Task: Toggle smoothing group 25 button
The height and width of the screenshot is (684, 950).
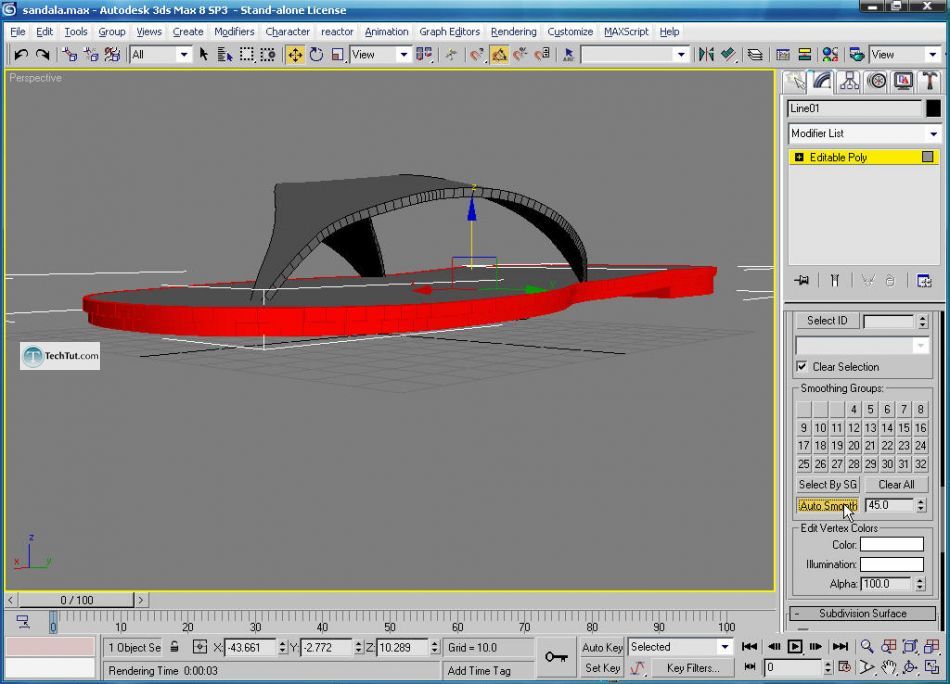Action: point(803,464)
